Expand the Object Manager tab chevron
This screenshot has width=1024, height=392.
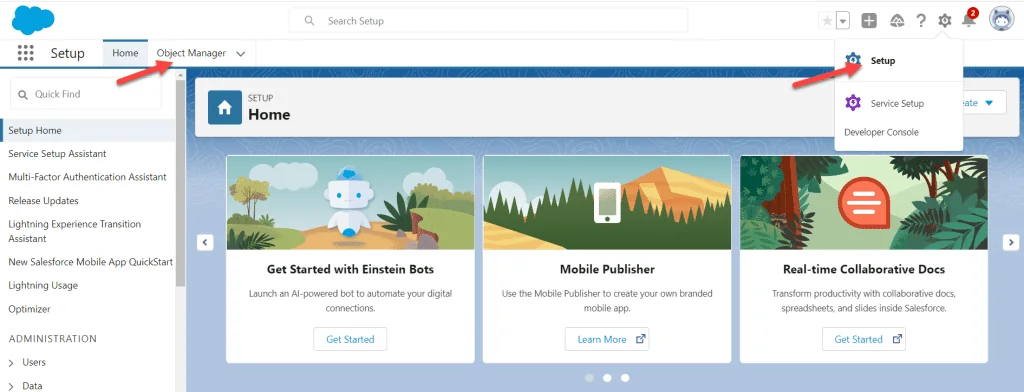pos(240,54)
